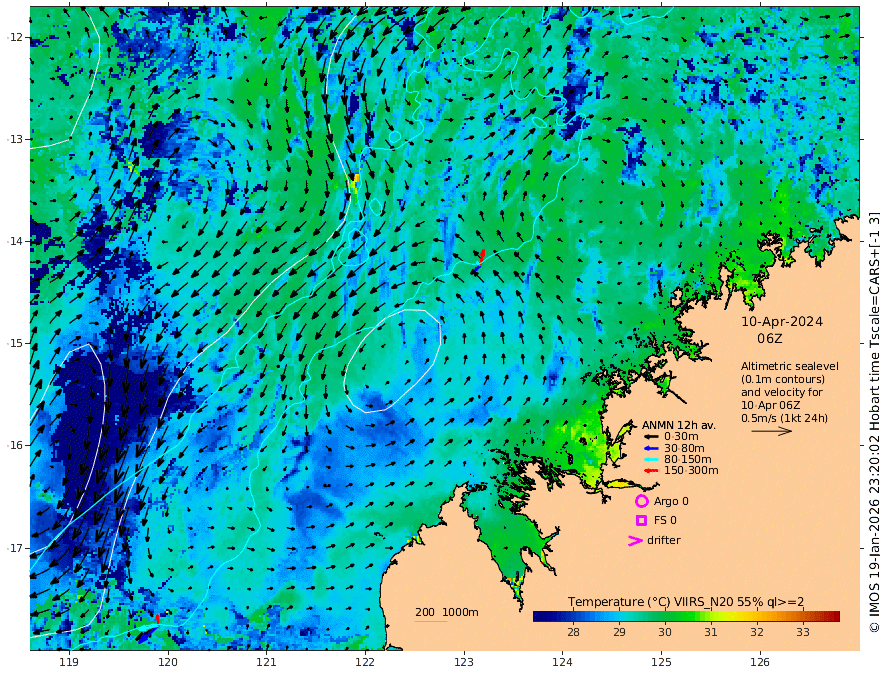Click the cyan 80-150m legend arrow
This screenshot has width=880, height=680.
(651, 460)
